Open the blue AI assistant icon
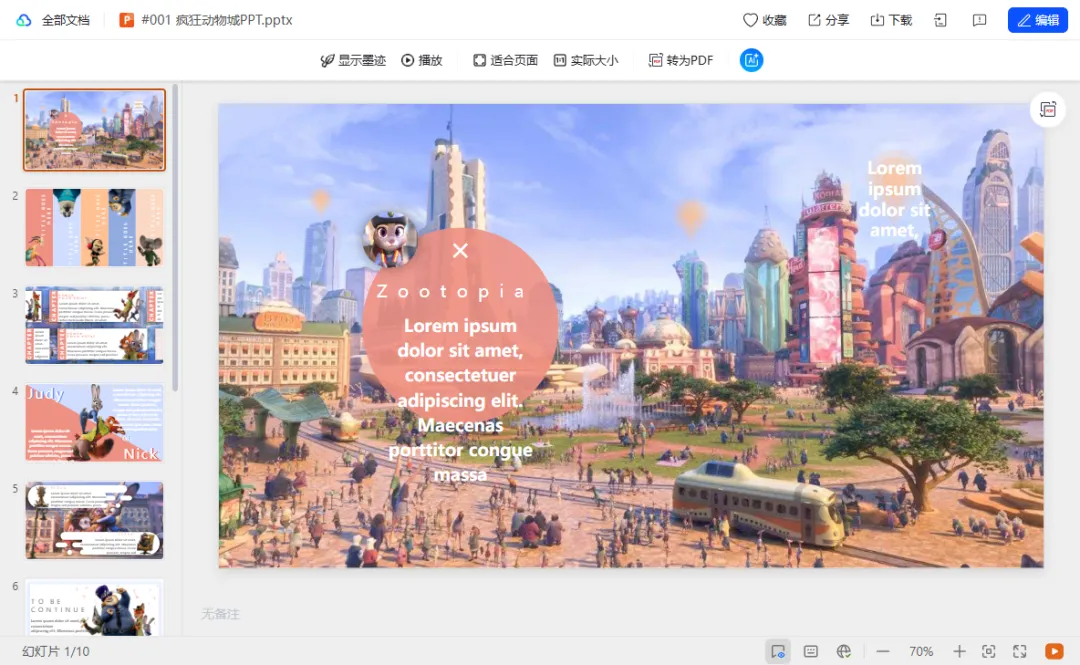 click(x=751, y=60)
